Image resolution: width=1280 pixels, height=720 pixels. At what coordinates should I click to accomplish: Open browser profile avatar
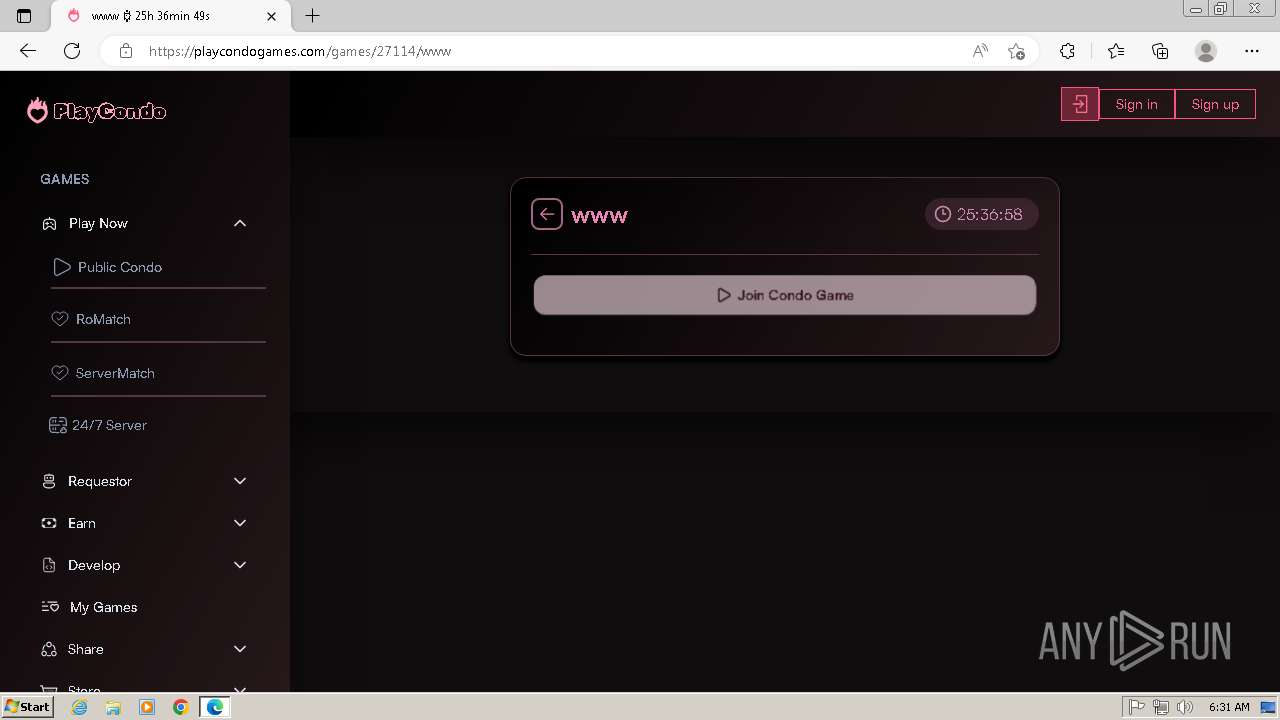click(x=1206, y=51)
